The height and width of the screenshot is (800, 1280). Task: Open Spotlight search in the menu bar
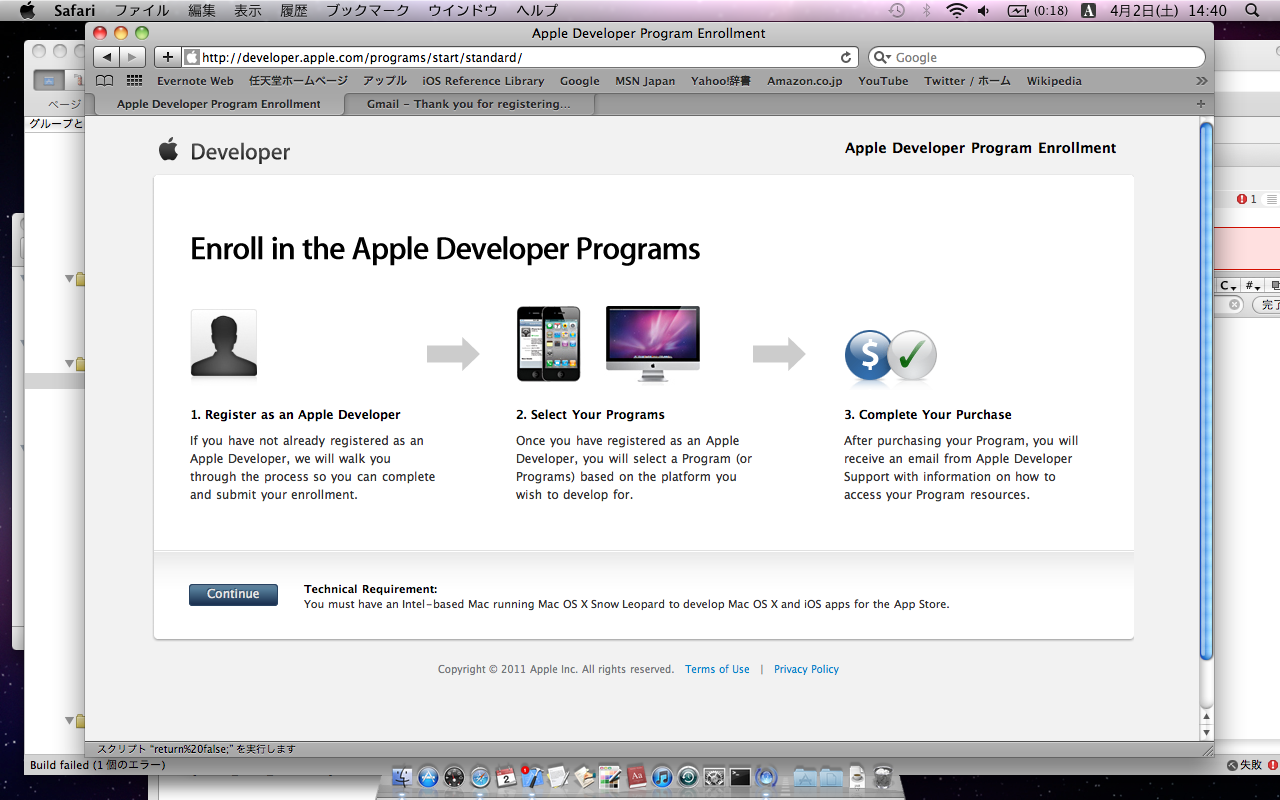pos(1253,11)
